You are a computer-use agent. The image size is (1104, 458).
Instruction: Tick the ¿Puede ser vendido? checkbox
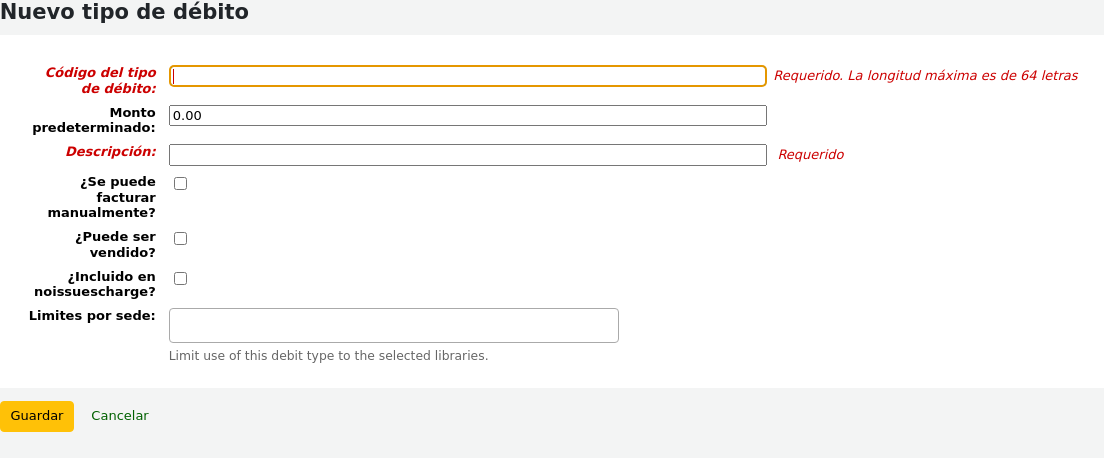(x=181, y=238)
